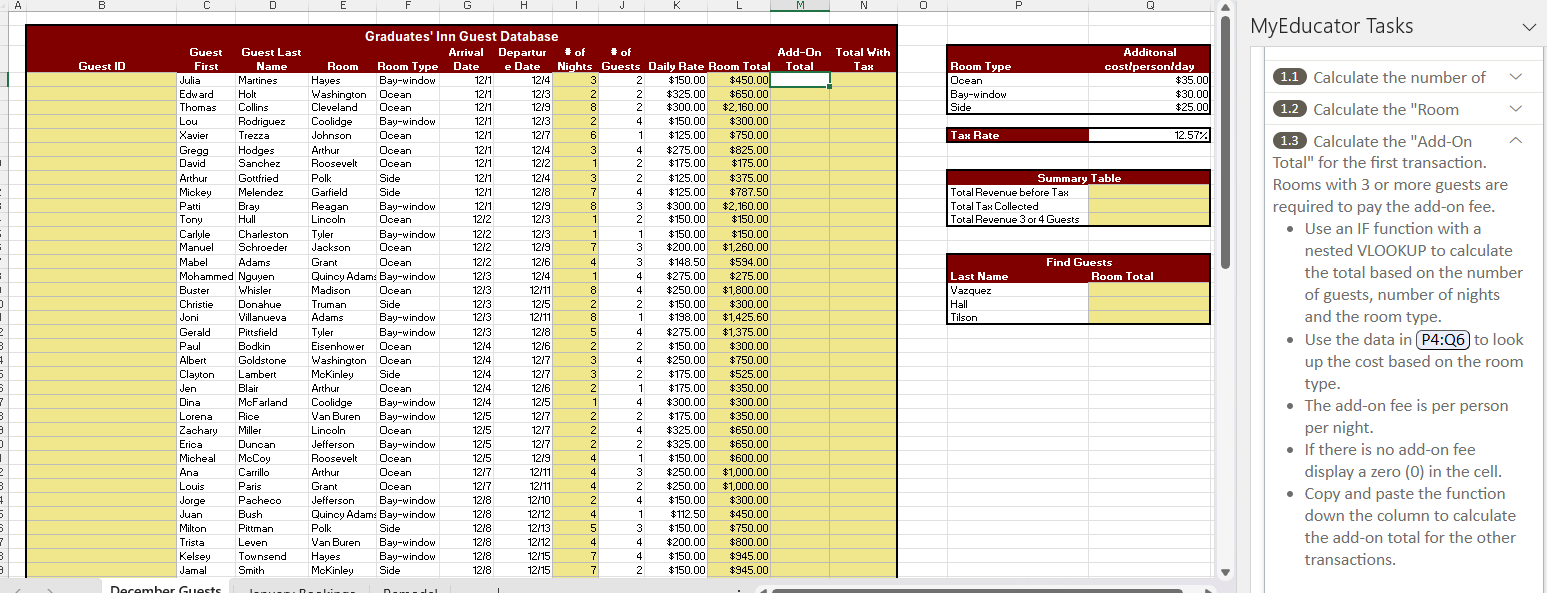
Task: Select column P header
Action: pyautogui.click(x=1017, y=6)
